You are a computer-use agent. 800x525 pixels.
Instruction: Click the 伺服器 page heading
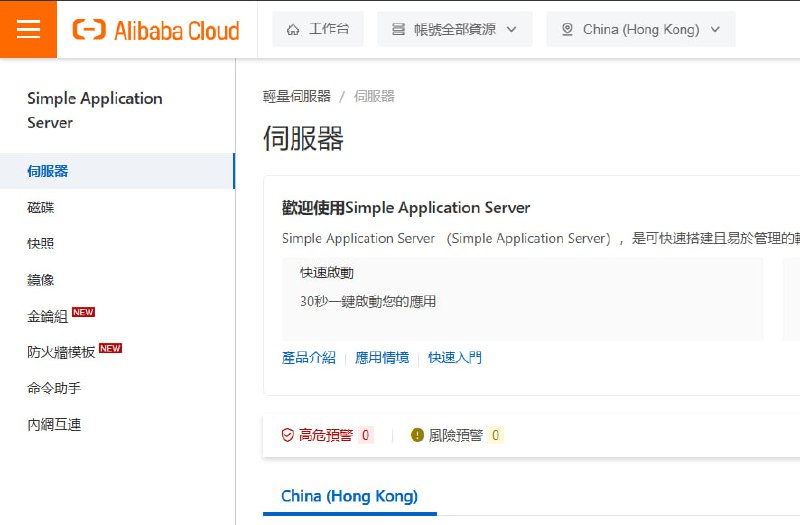click(304, 139)
